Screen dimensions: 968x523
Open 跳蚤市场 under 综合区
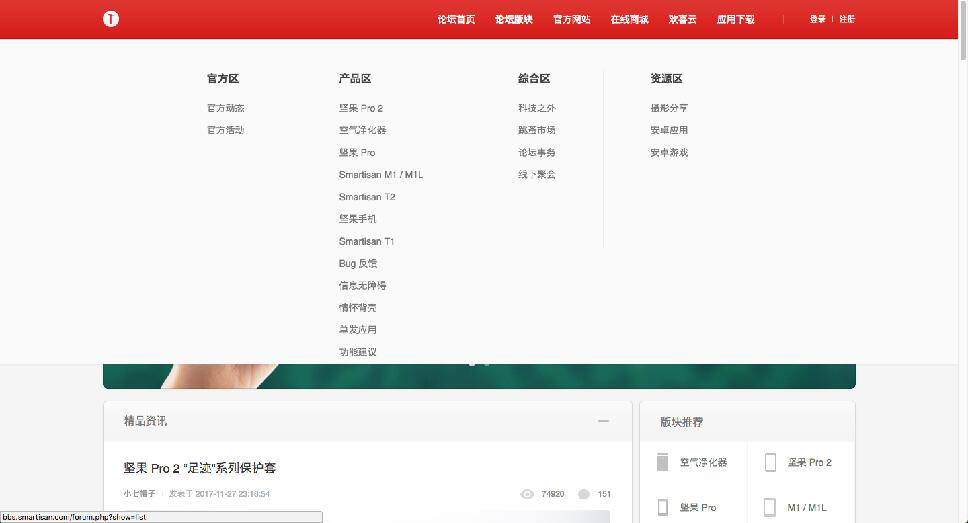pos(536,130)
